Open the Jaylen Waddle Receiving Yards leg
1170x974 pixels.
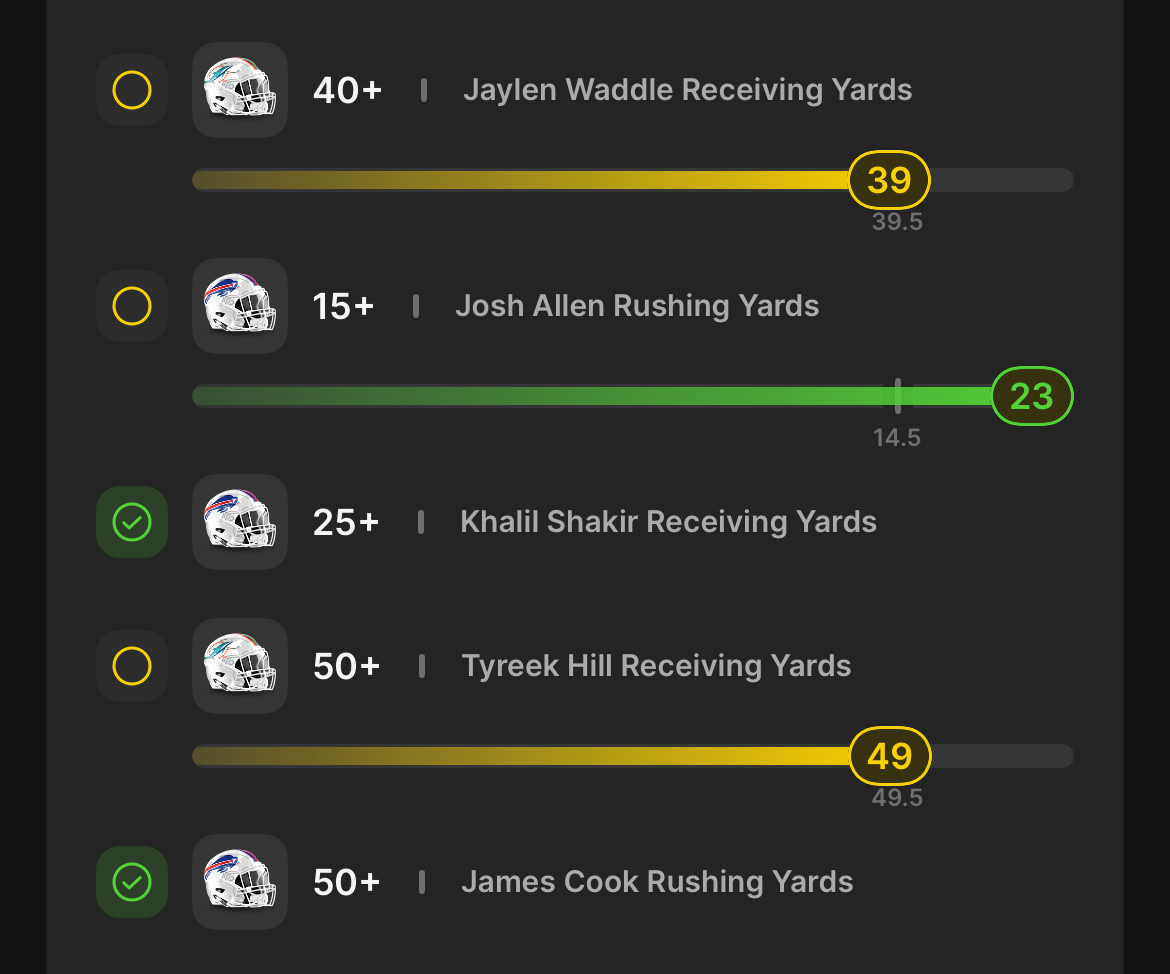coord(687,90)
